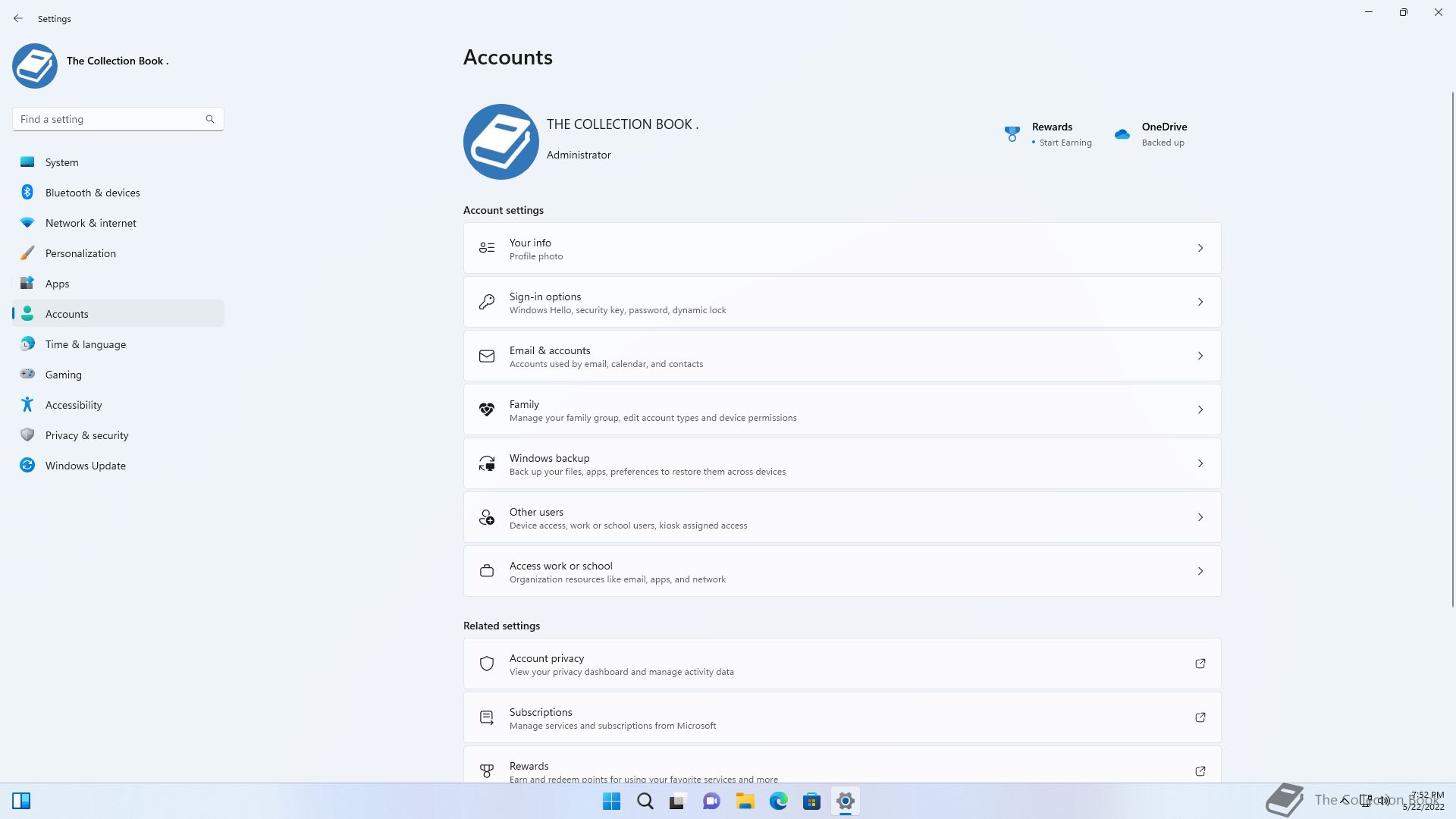Click the Email & accounts envelope icon
Image resolution: width=1456 pixels, height=819 pixels.
tap(487, 356)
